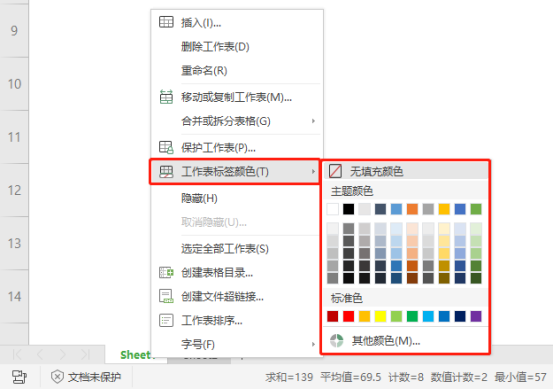Click 求和=139 in status bar
Image resolution: width=554 pixels, height=389 pixels.
click(x=289, y=377)
